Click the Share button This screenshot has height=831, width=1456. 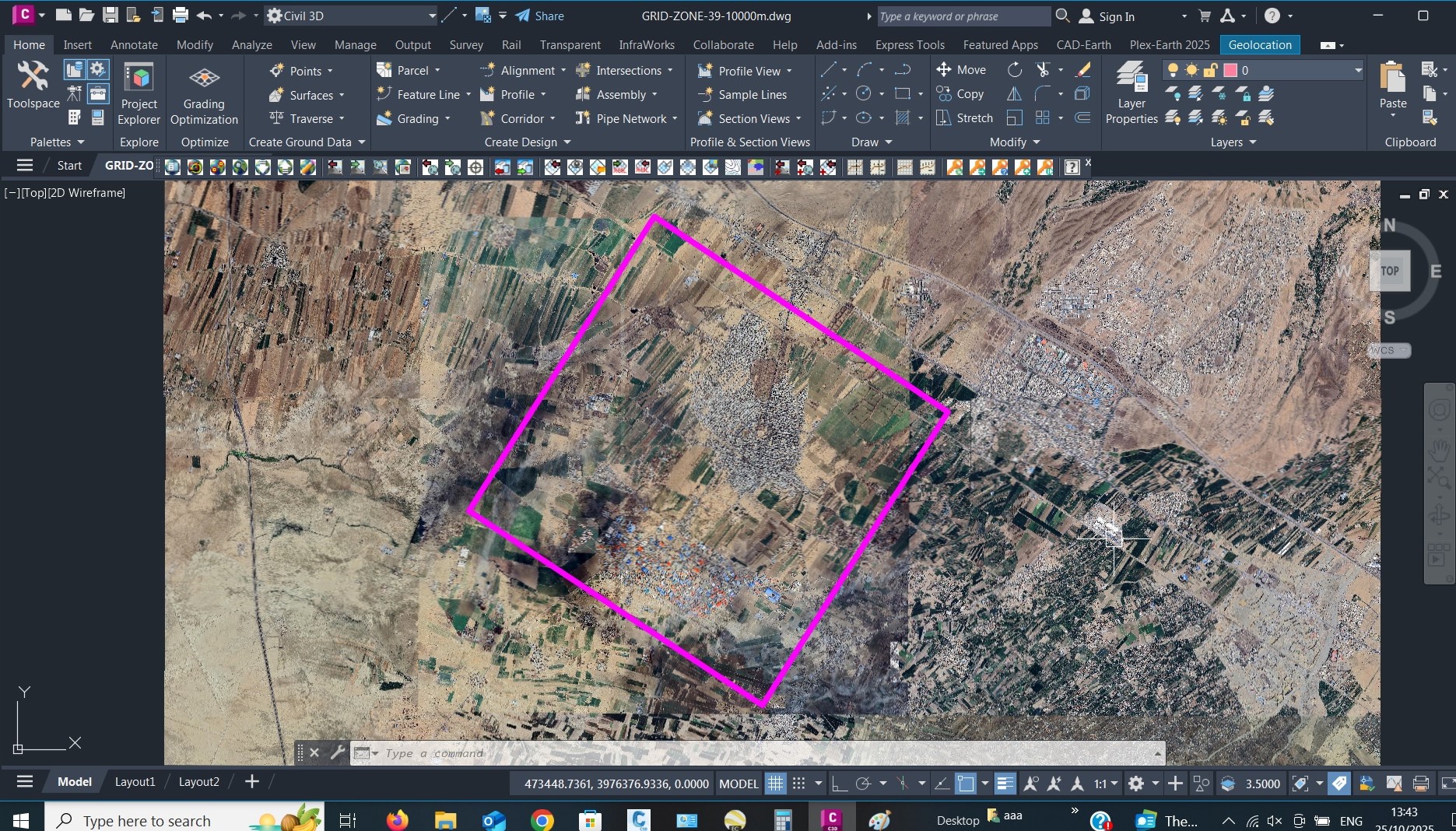[540, 16]
